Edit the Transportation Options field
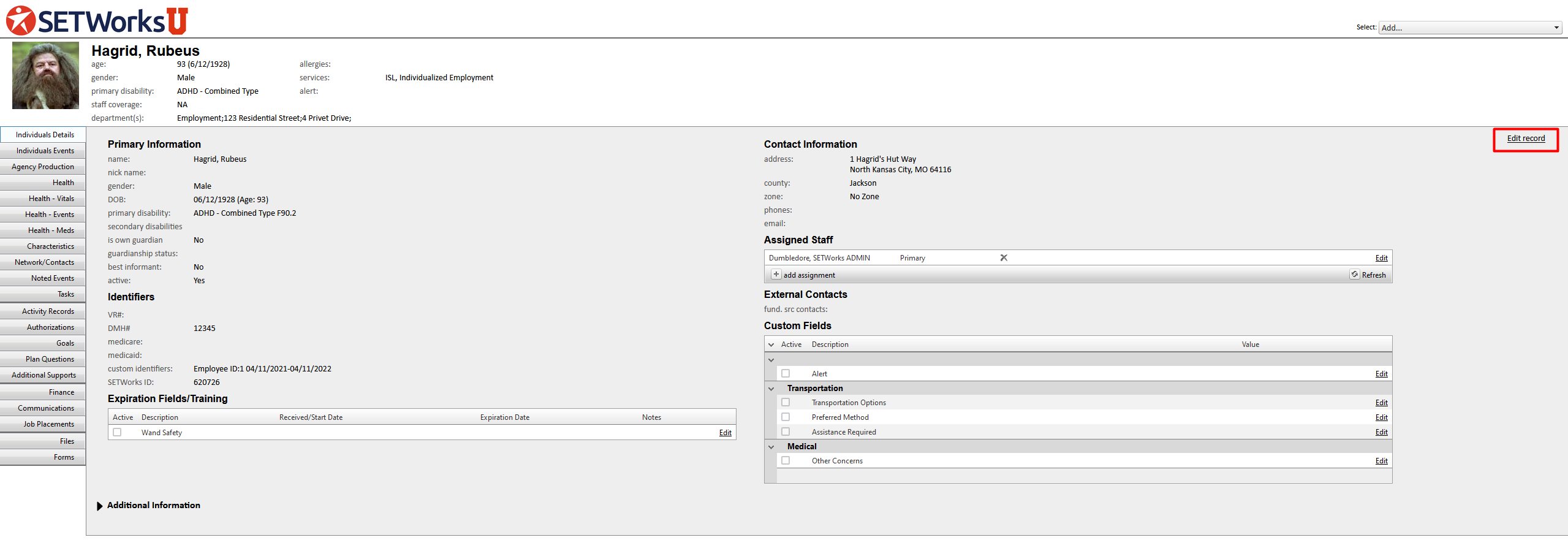1568x540 pixels. click(1381, 403)
